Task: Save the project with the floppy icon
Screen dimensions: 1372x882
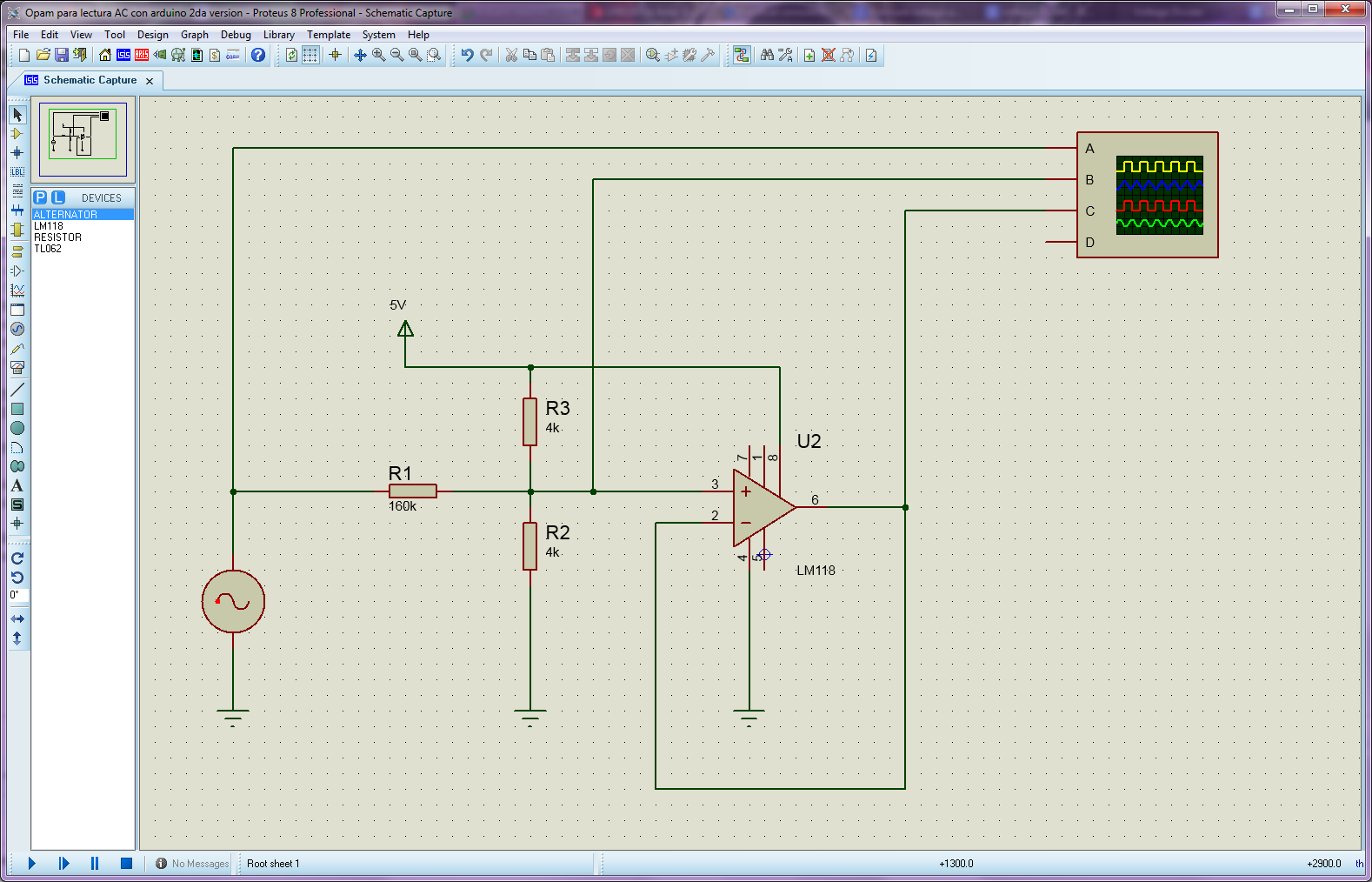Action: (62, 55)
